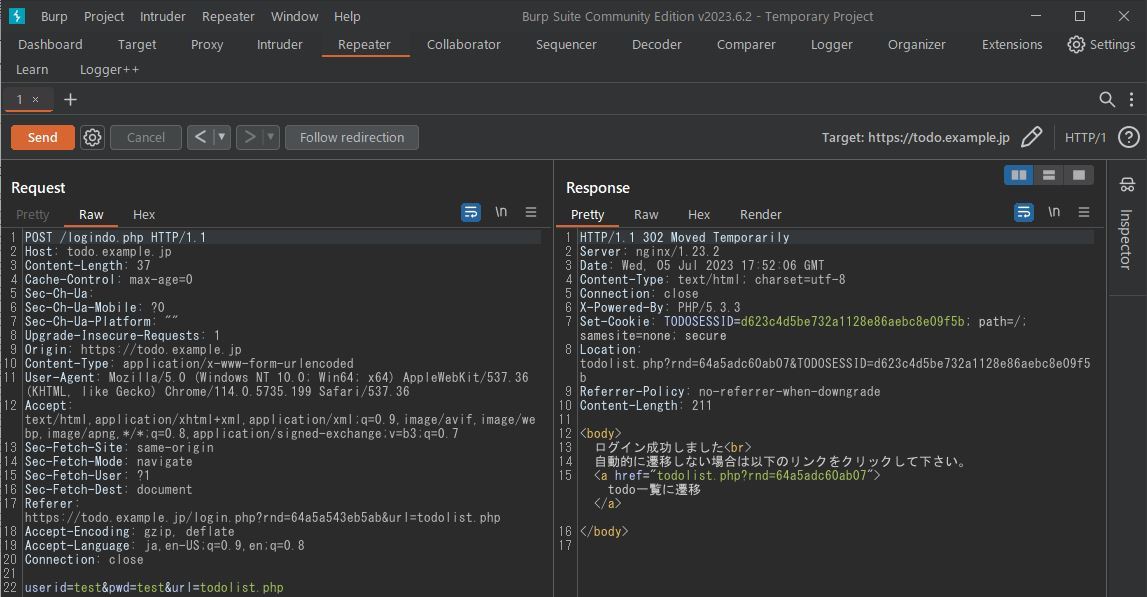Select Request Pretty view tab
Image resolution: width=1147 pixels, height=597 pixels.
click(33, 214)
